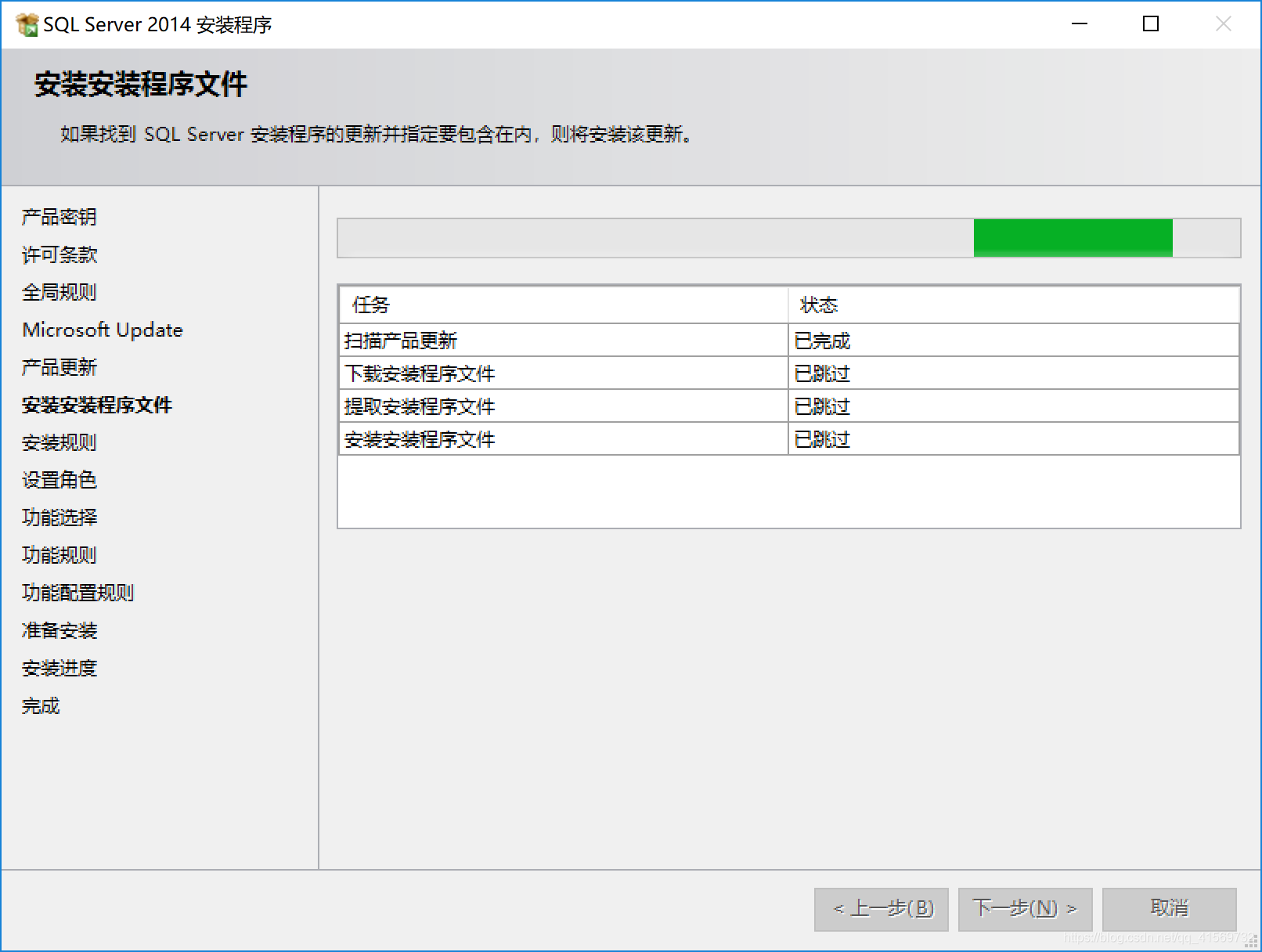The height and width of the screenshot is (952, 1262).
Task: Select the 扫描产品更新 task row
Action: pos(789,341)
